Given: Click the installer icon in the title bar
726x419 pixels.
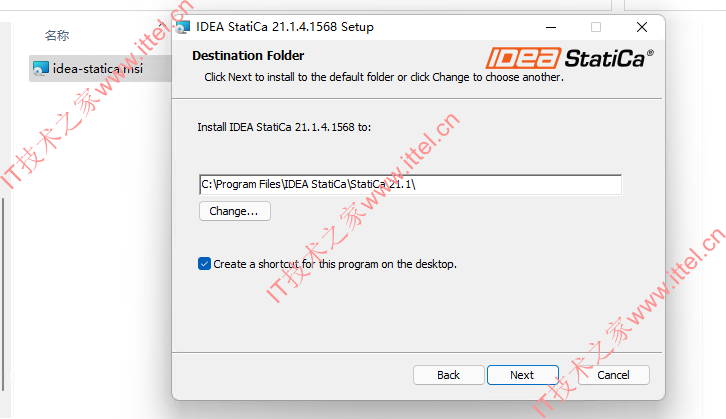Looking at the screenshot, I should [x=183, y=27].
